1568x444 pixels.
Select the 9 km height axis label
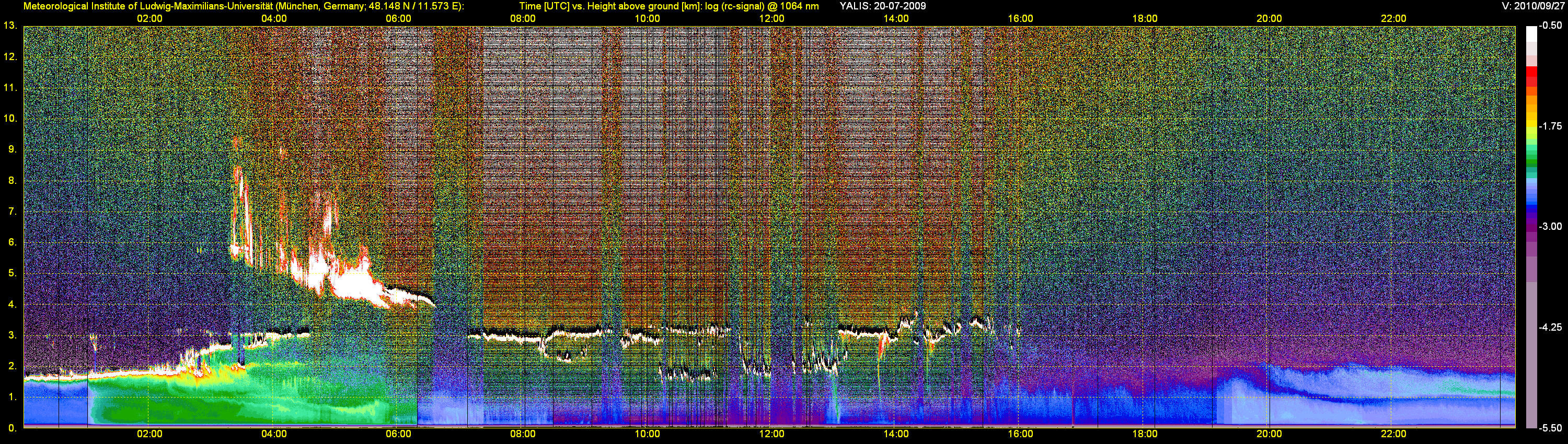(11, 149)
